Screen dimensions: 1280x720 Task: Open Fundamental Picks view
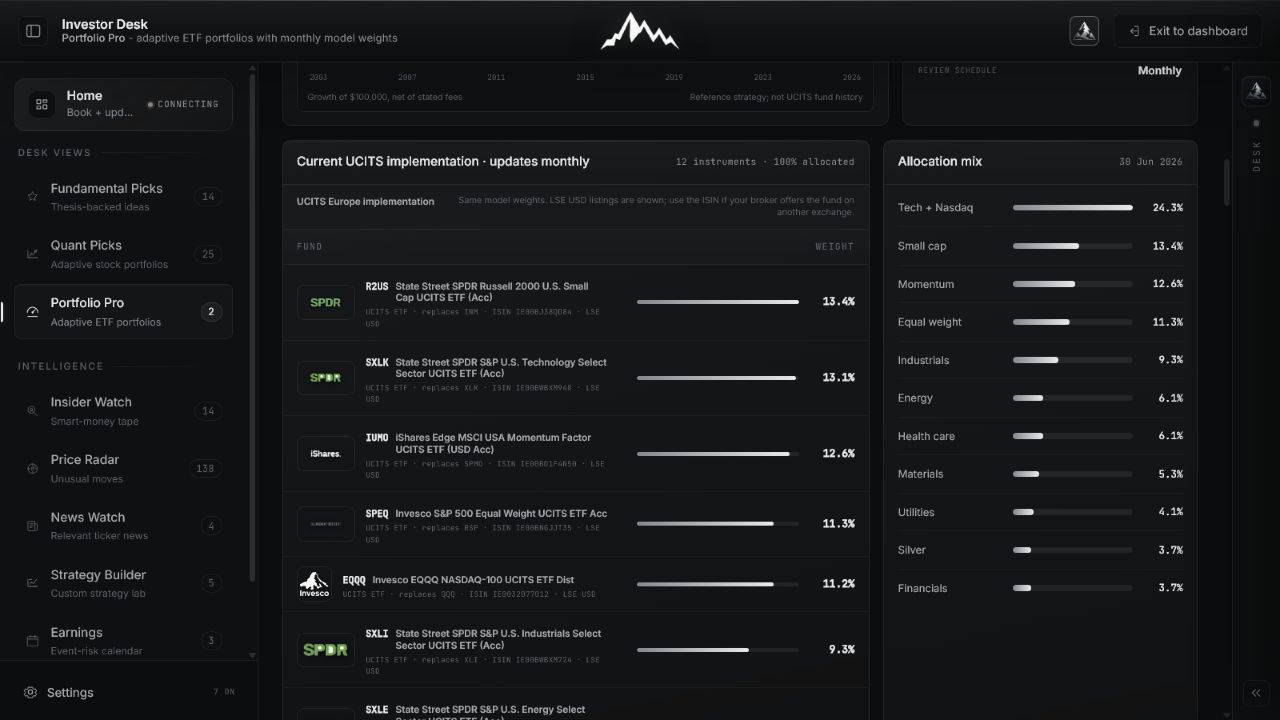pyautogui.click(x=123, y=197)
